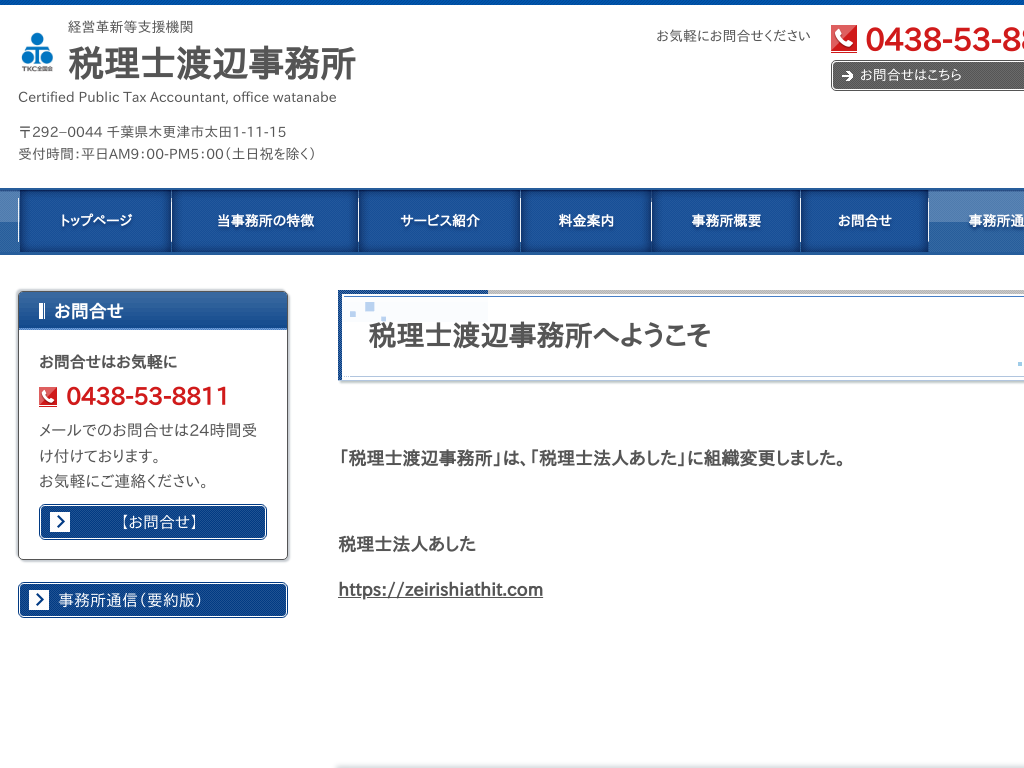
Task: Click the メールでのお問合せは24時間受け付けております paragraph
Action: click(148, 443)
